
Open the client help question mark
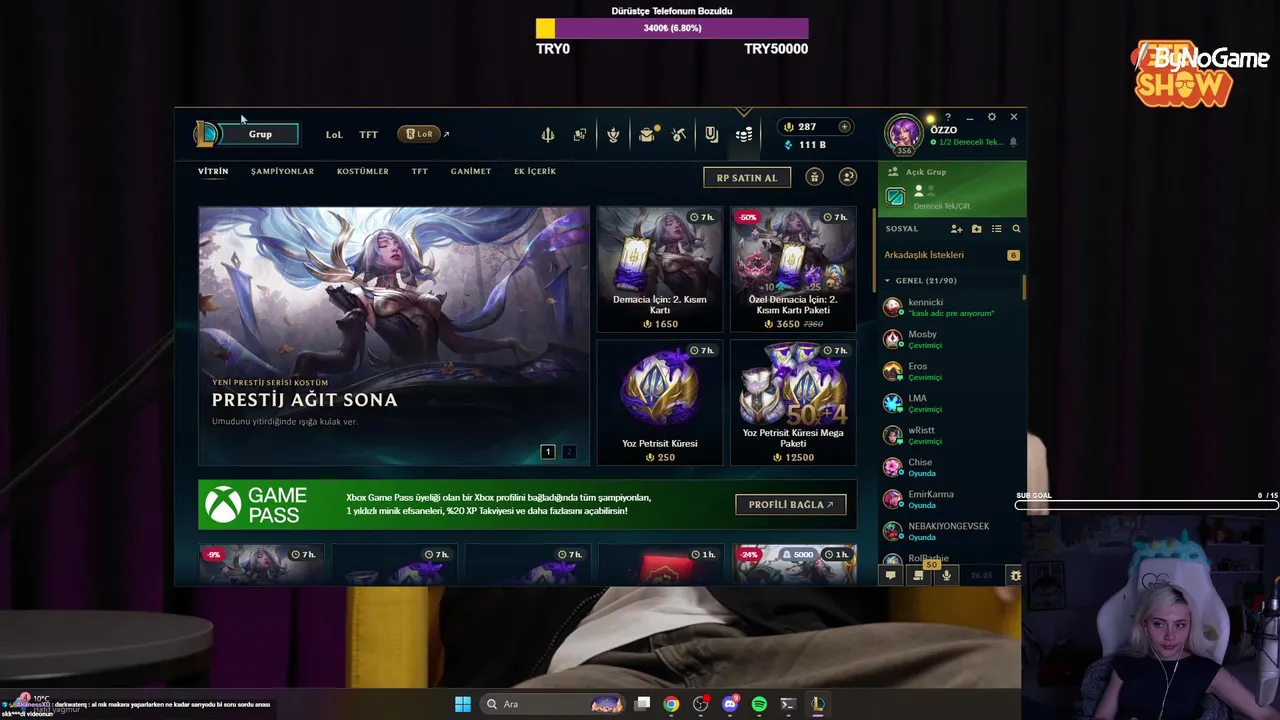tap(948, 117)
